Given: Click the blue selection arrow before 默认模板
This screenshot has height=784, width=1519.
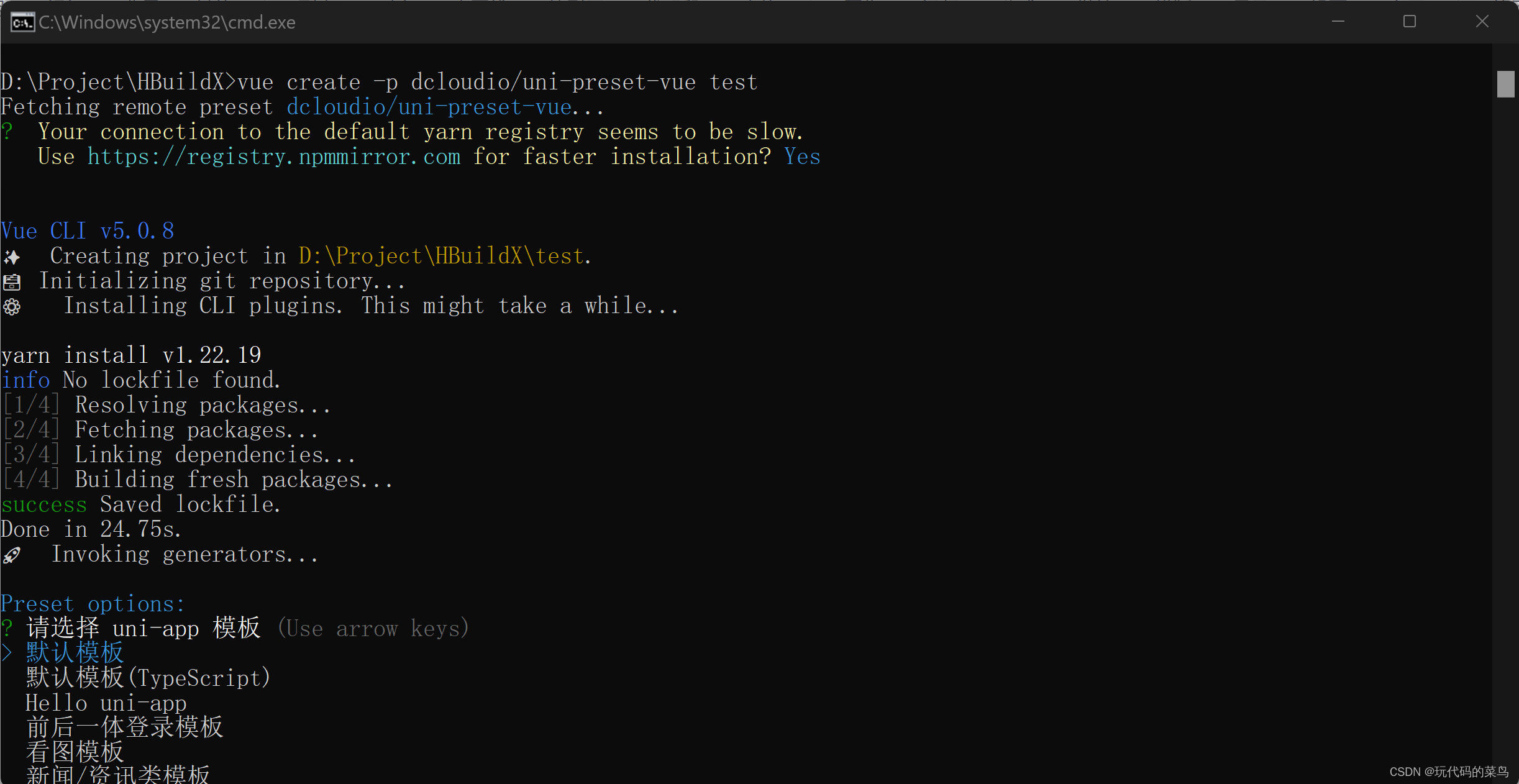Looking at the screenshot, I should pos(7,653).
